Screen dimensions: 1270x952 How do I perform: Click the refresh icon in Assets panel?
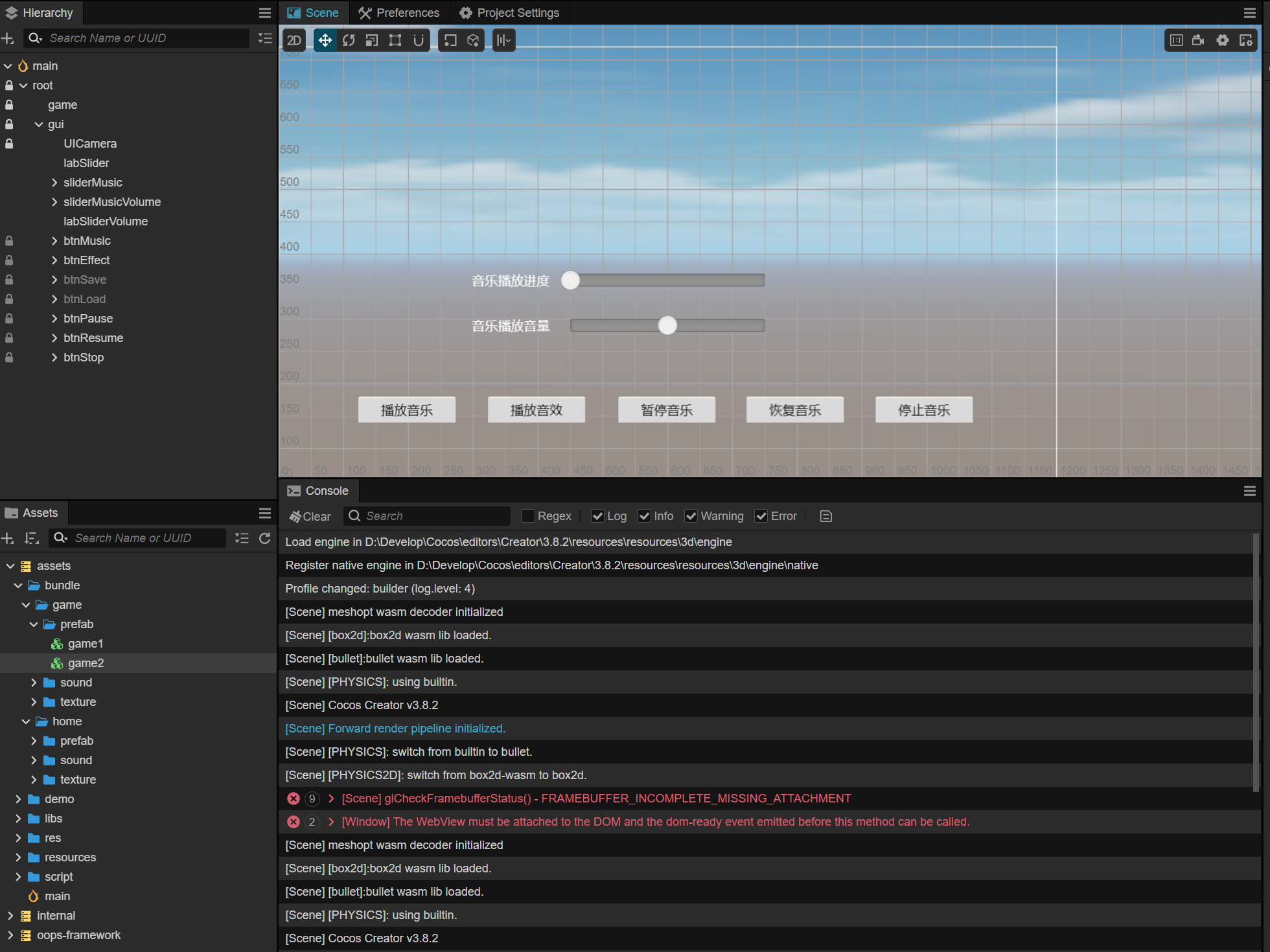(x=265, y=538)
